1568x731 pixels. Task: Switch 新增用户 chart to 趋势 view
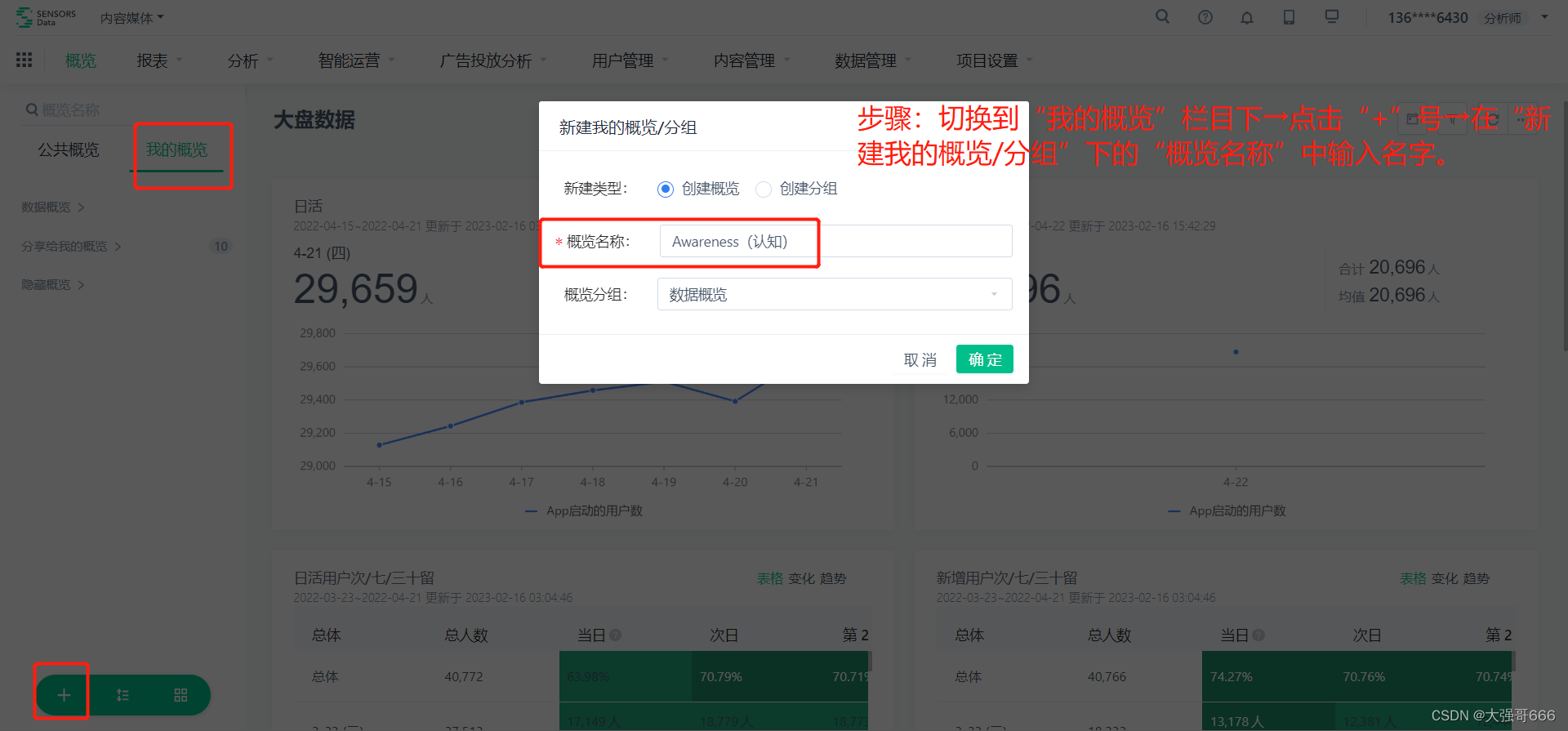coord(1477,578)
